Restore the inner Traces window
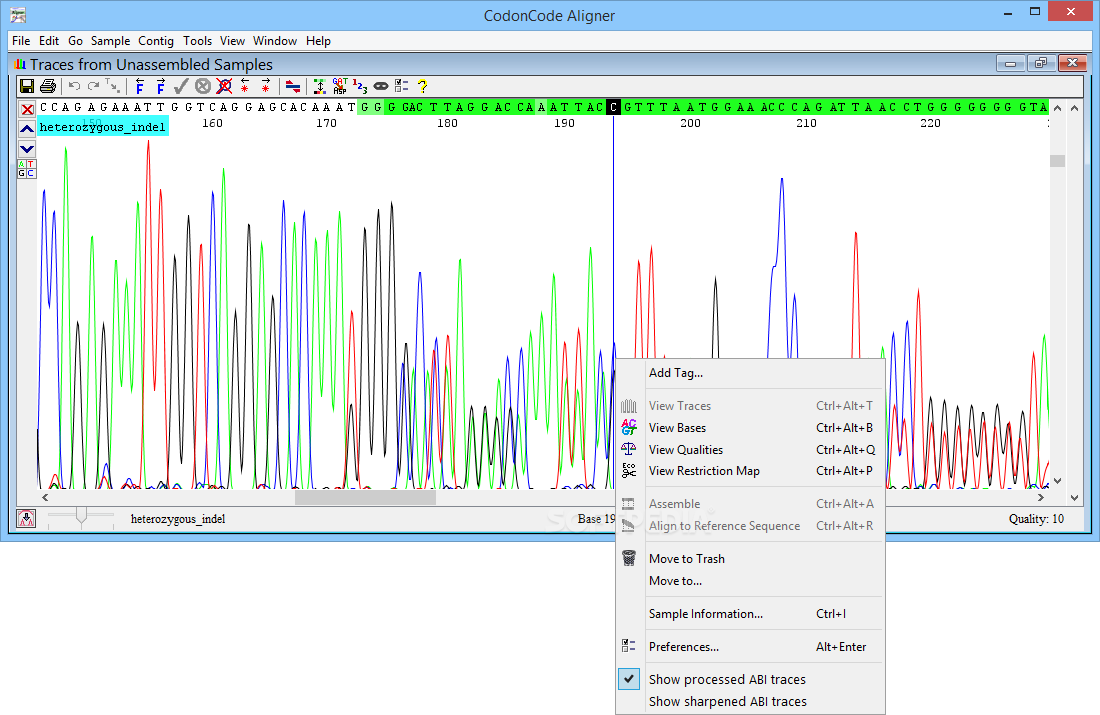 pyautogui.click(x=1041, y=63)
